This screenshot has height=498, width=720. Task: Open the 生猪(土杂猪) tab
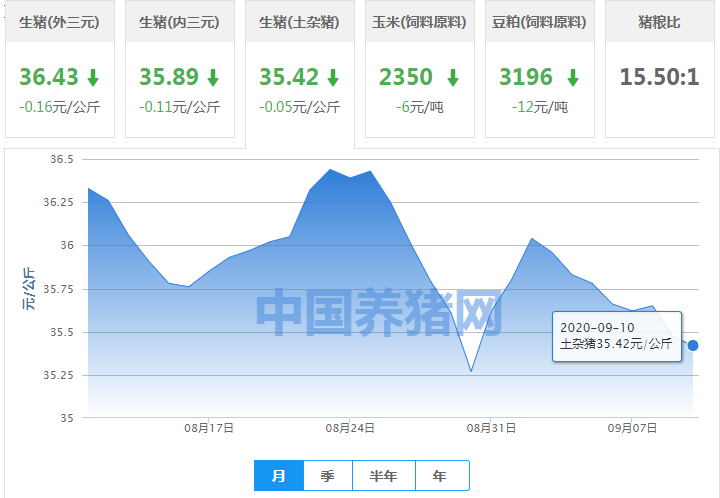300,21
